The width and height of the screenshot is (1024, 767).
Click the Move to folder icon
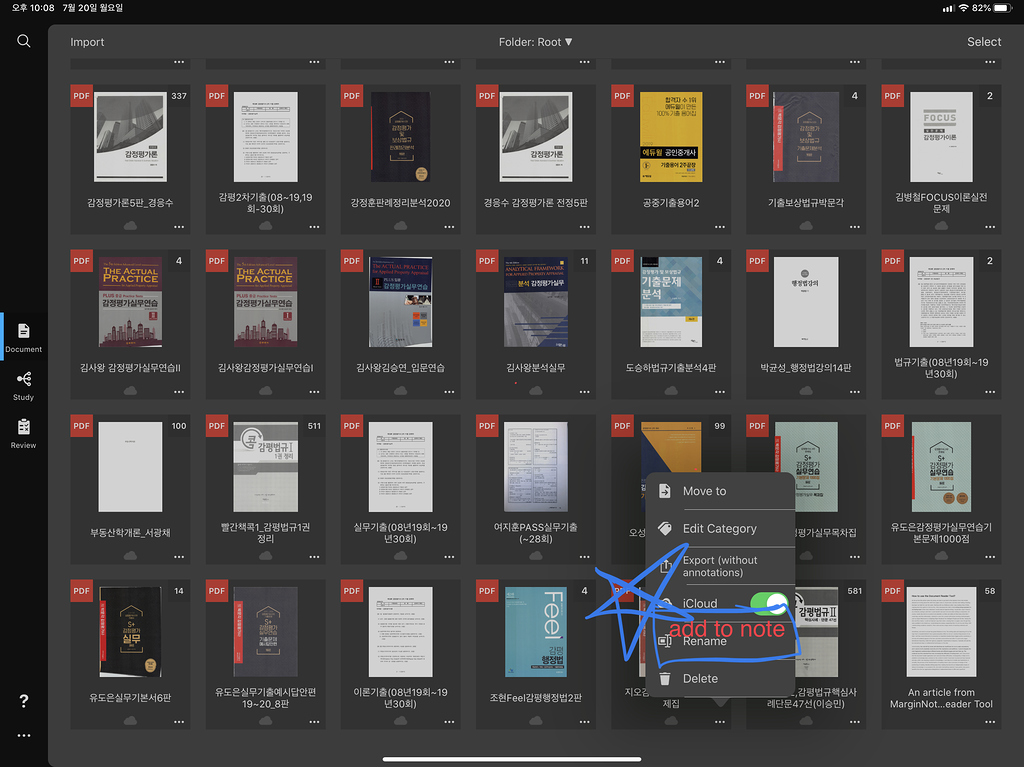[663, 490]
